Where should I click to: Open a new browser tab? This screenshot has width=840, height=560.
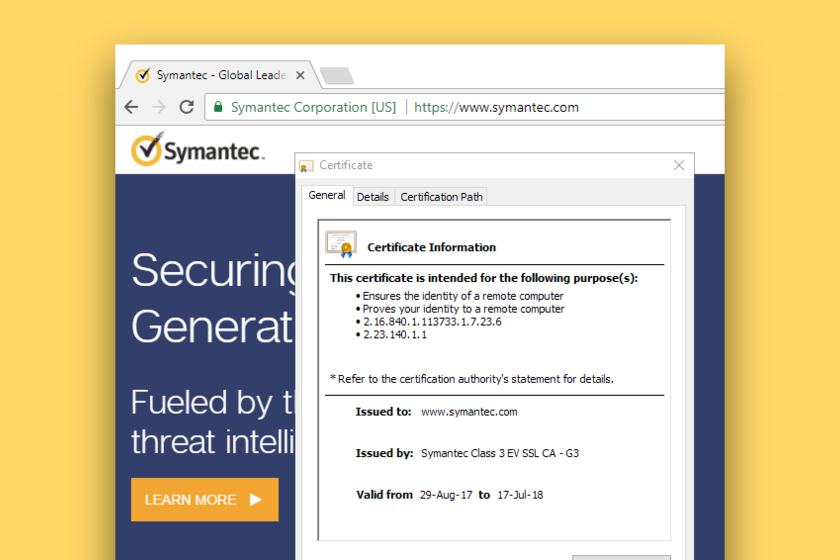[336, 76]
